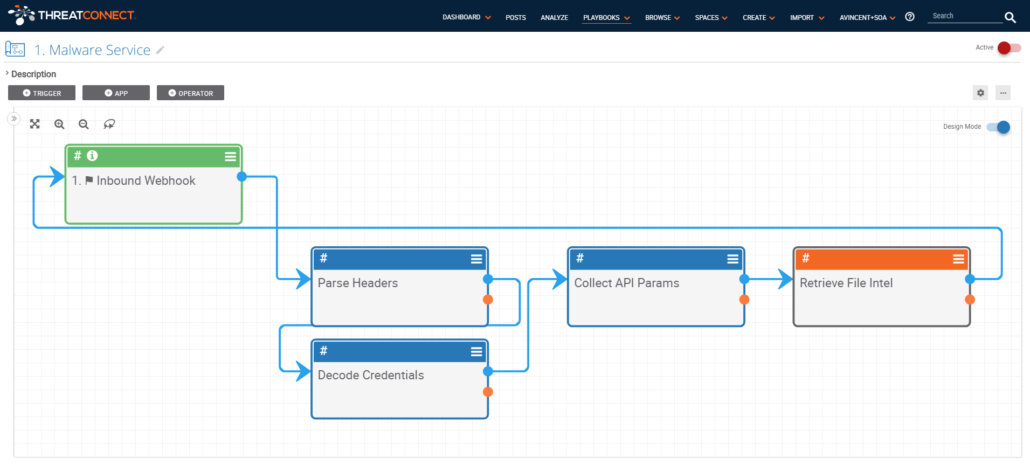The image size is (1030, 465).
Task: Click info icon on Inbound Webhook
Action: pos(93,156)
